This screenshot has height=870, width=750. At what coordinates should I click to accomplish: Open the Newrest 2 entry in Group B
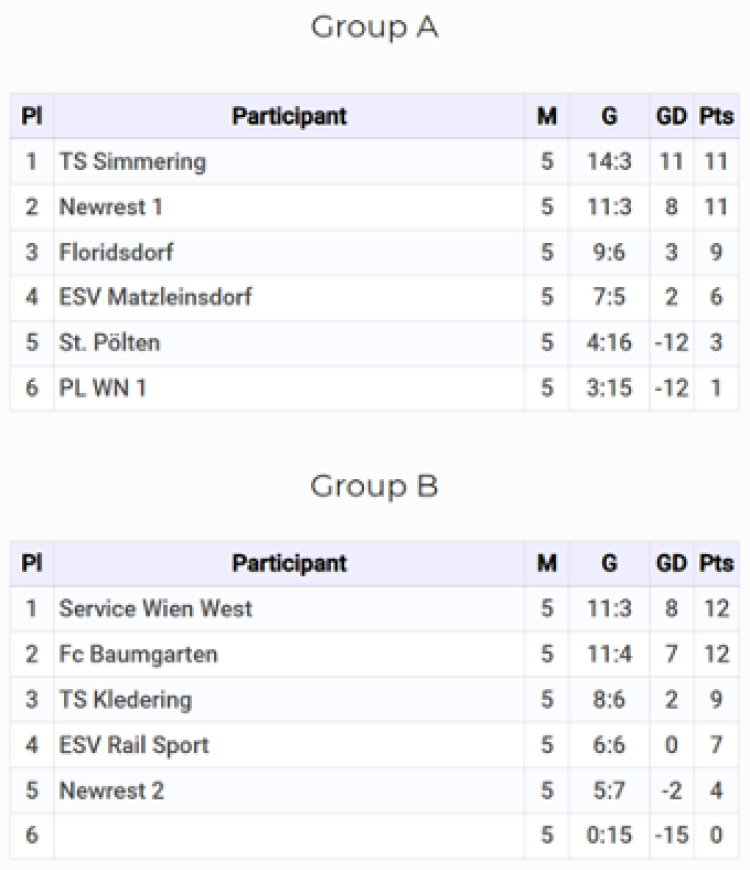click(112, 791)
